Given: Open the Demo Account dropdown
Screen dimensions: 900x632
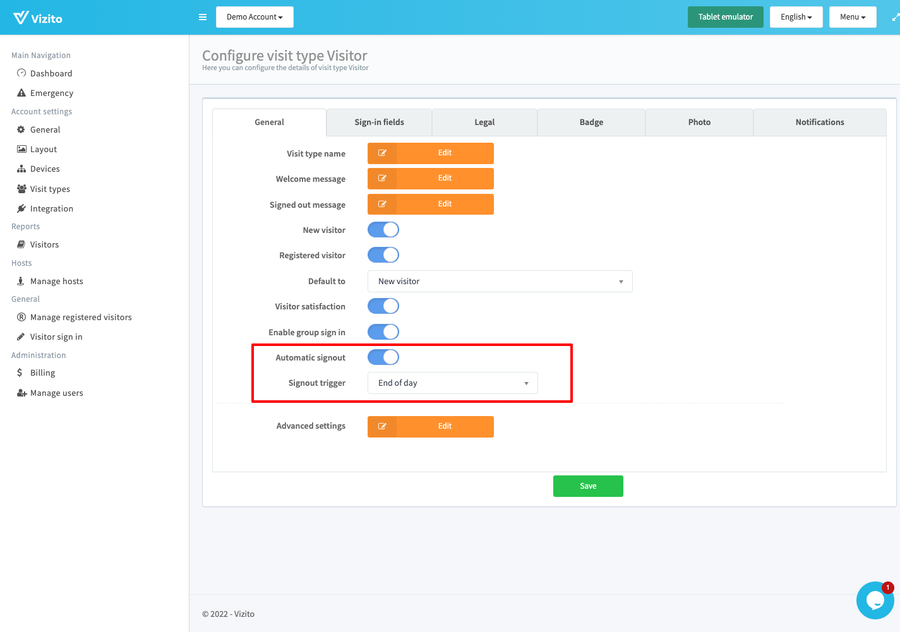Looking at the screenshot, I should coord(254,17).
